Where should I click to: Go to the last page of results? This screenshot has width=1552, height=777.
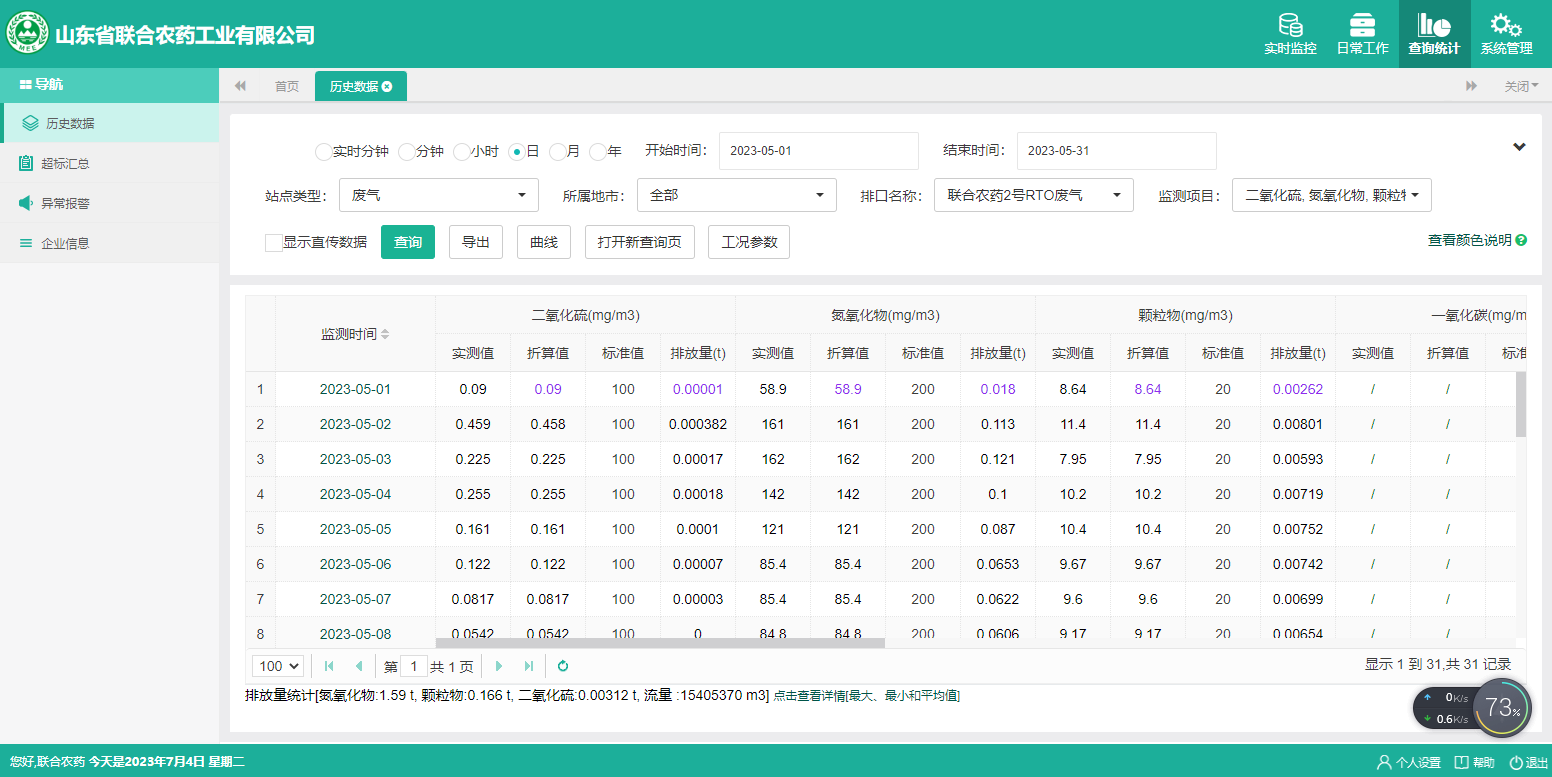[x=529, y=666]
